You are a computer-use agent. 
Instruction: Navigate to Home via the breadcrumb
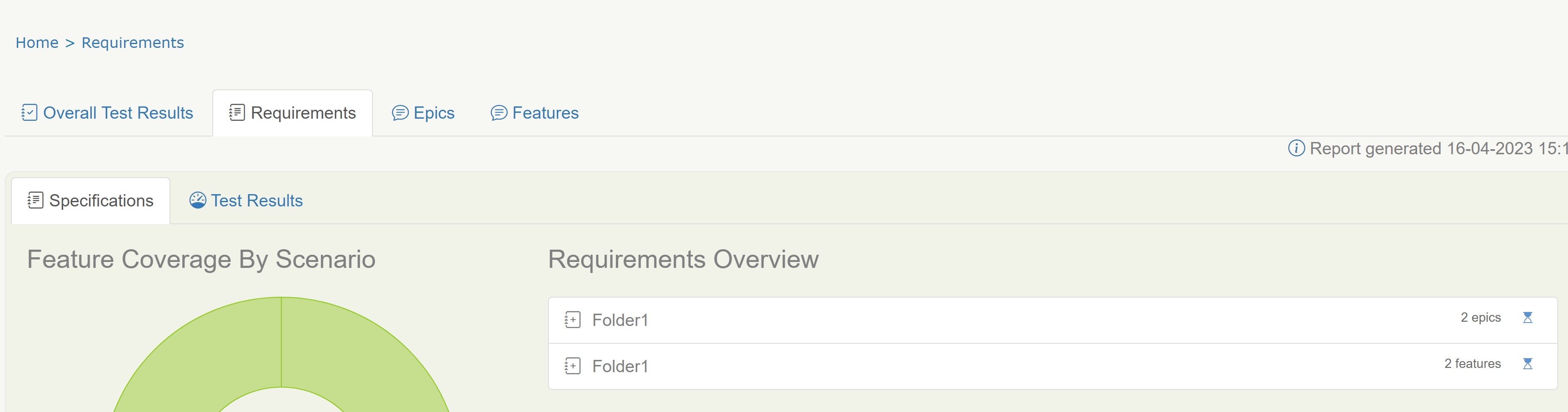coord(37,42)
